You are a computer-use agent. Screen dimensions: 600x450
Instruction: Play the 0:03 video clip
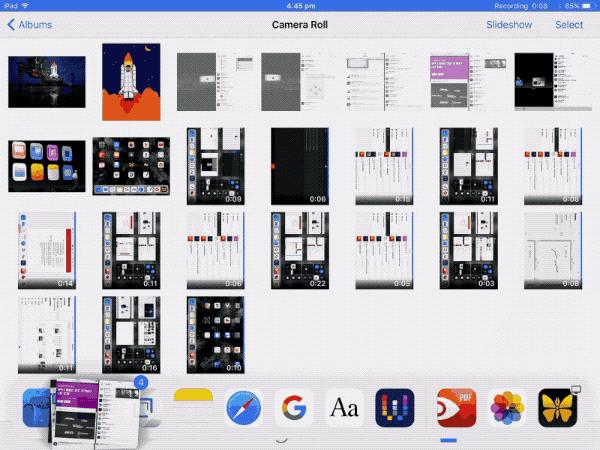click(468, 250)
